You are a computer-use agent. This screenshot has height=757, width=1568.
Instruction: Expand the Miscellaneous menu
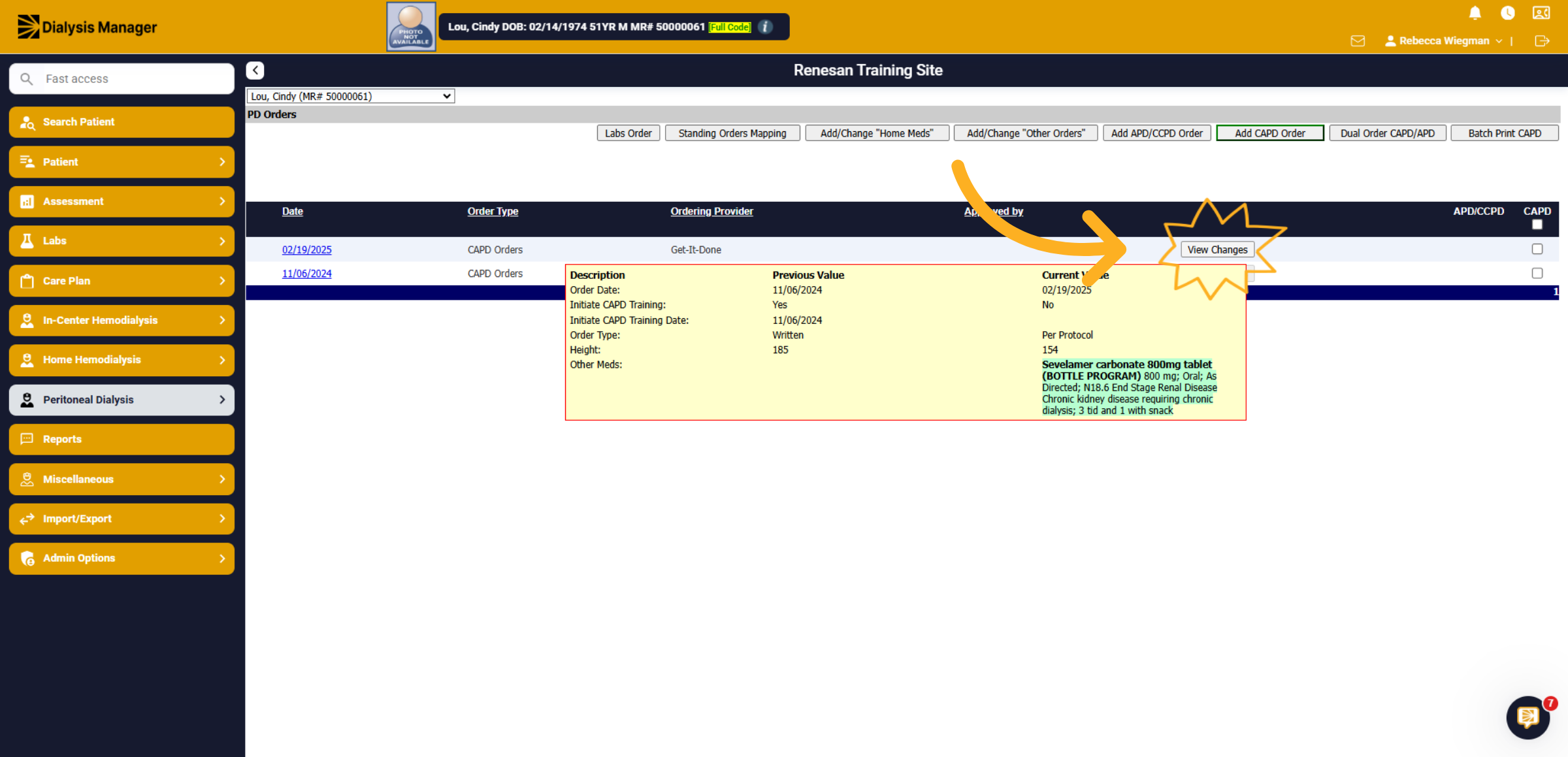coord(122,479)
